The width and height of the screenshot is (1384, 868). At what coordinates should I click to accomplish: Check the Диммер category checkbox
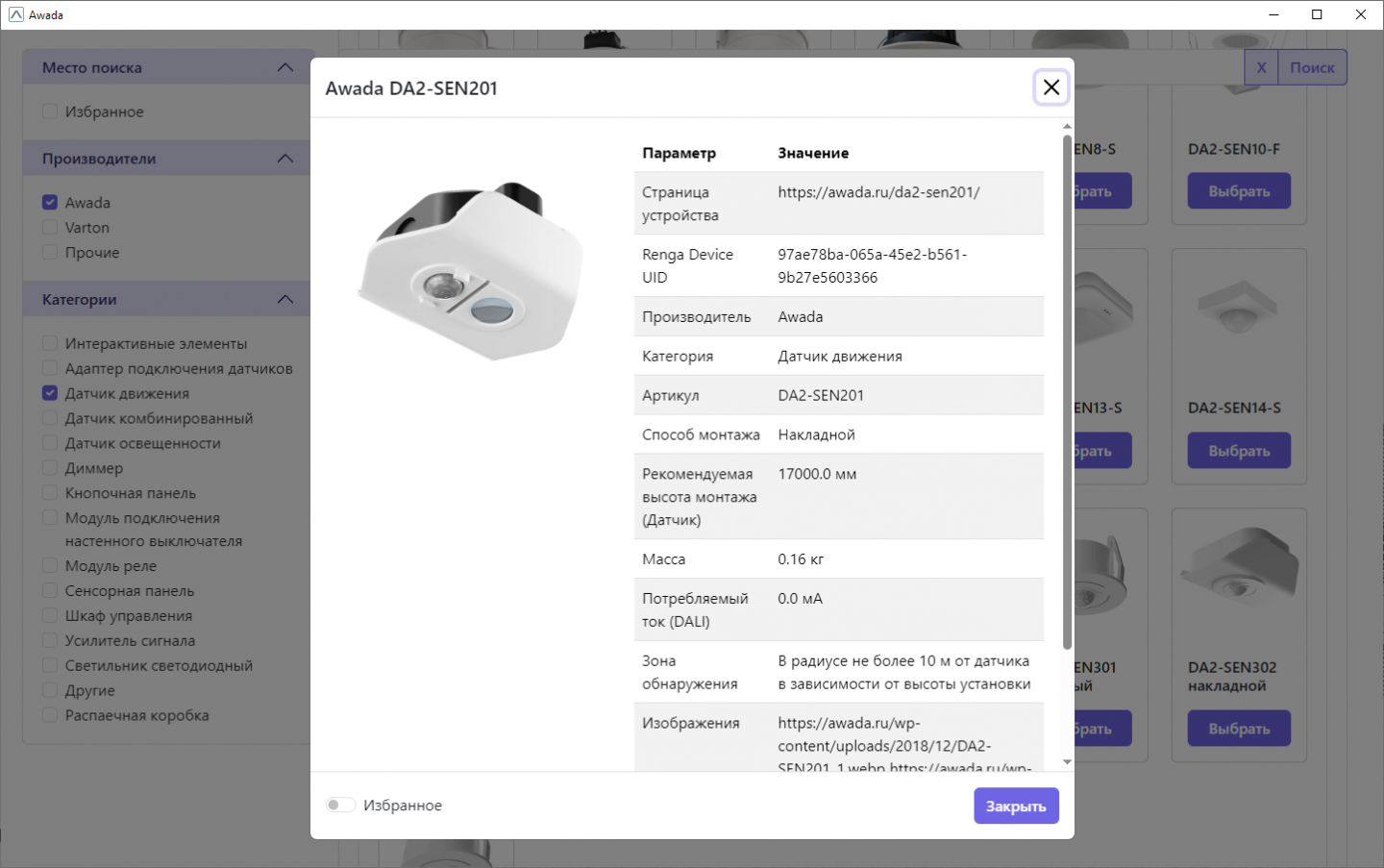click(x=50, y=468)
